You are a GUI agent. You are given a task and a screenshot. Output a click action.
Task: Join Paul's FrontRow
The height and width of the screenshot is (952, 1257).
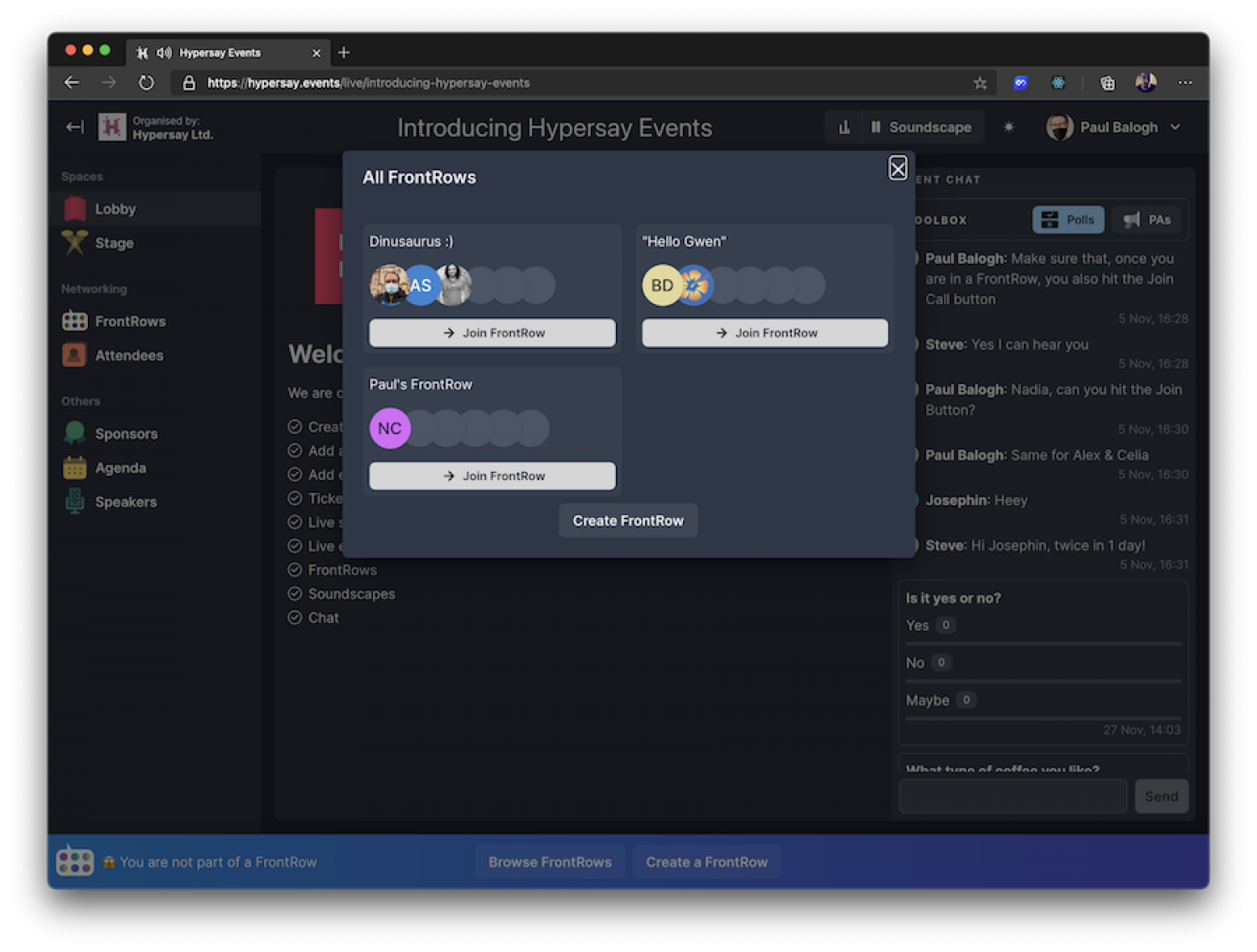tap(492, 476)
